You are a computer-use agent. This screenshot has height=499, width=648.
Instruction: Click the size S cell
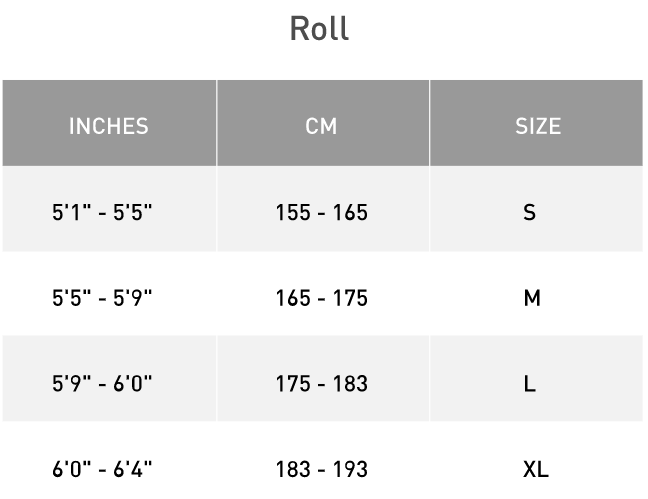[x=530, y=212]
